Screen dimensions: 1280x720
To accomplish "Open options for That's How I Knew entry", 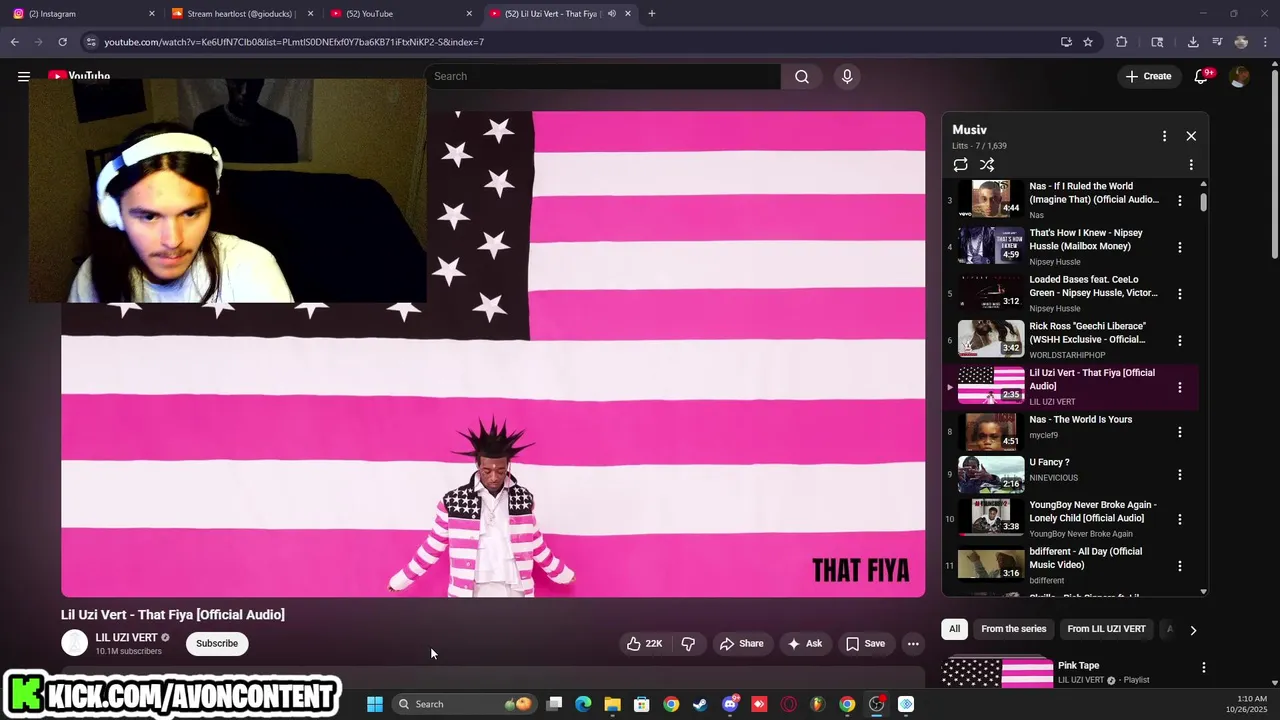I will coord(1180,247).
